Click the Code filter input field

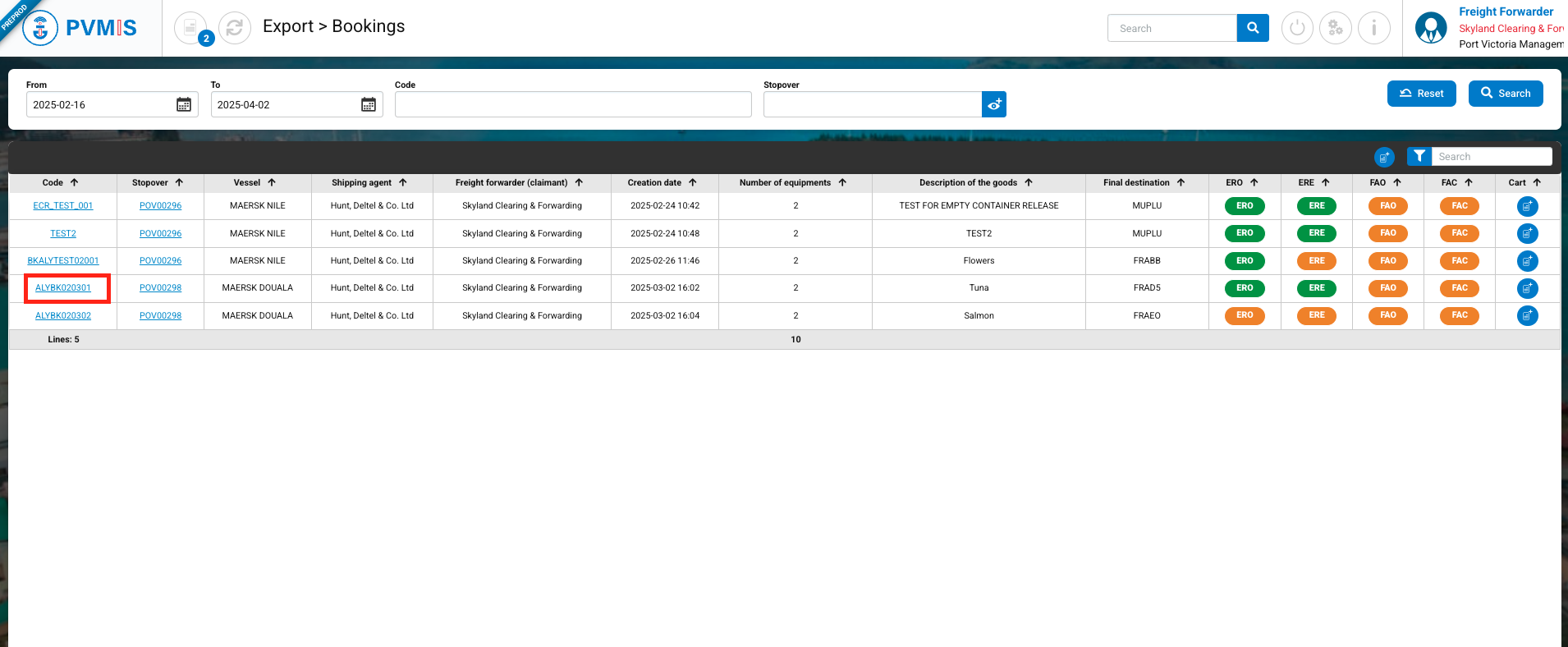click(x=572, y=104)
